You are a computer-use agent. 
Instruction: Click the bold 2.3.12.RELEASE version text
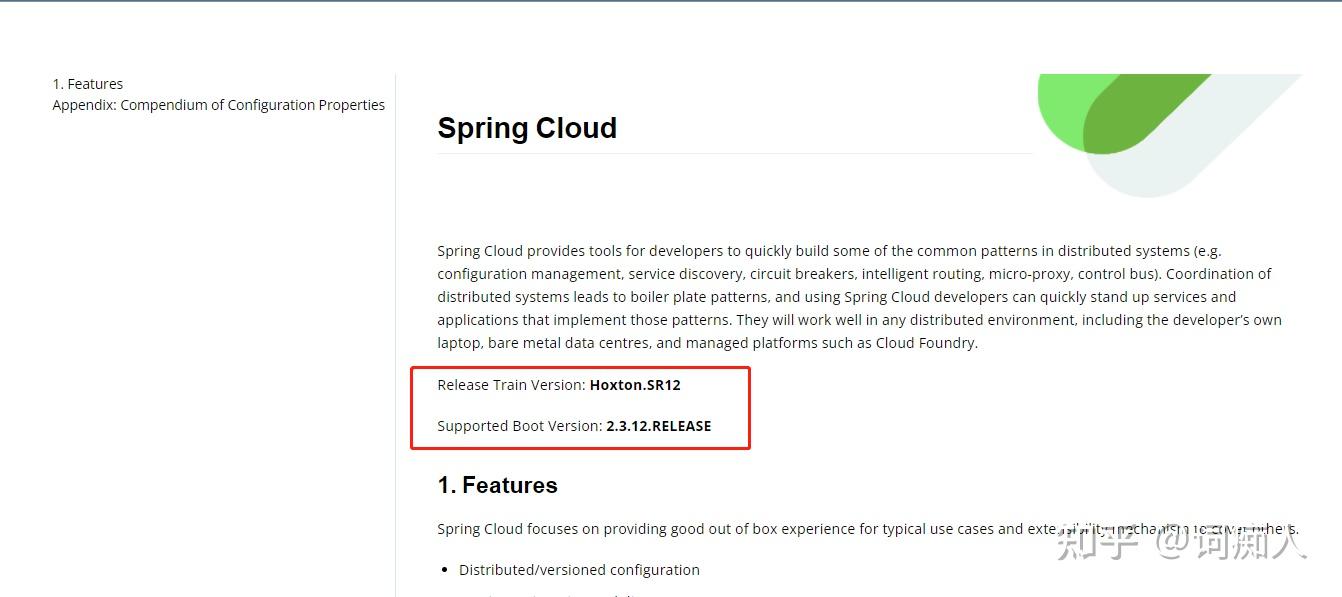[659, 426]
